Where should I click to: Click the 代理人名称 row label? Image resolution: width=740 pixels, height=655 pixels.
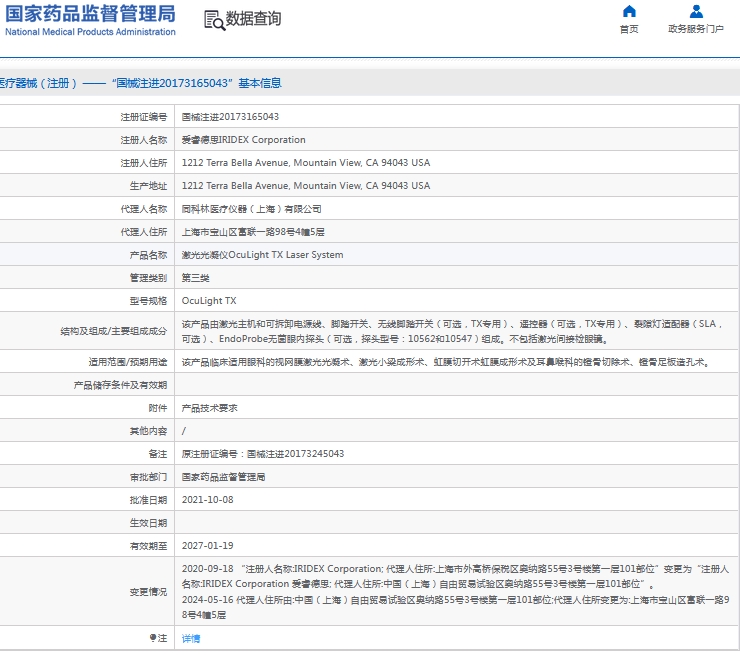click(144, 209)
